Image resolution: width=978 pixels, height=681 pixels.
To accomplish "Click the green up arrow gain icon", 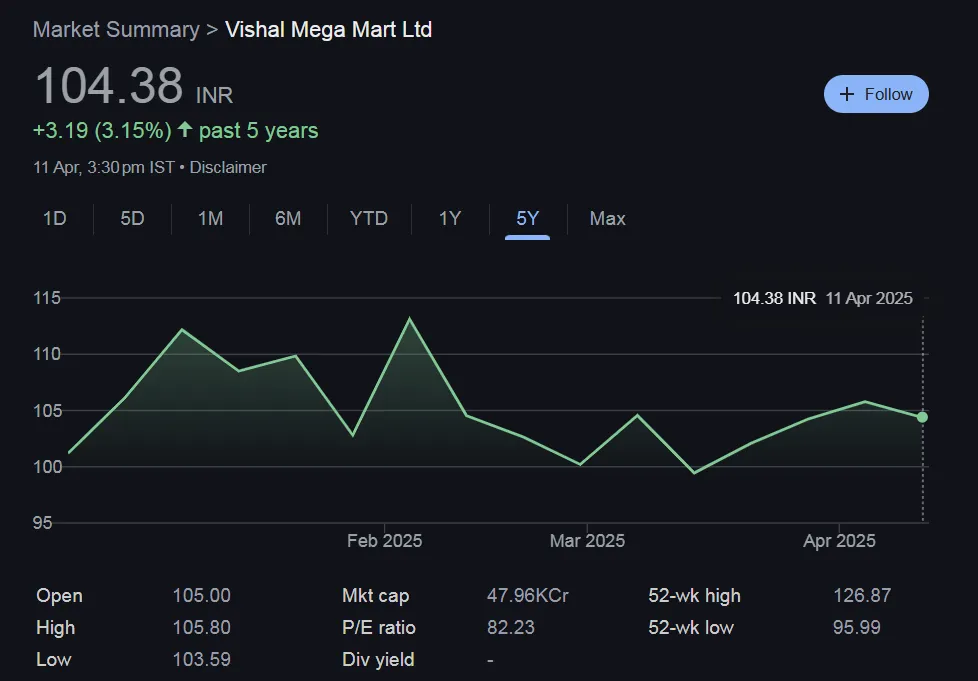I will tap(185, 129).
